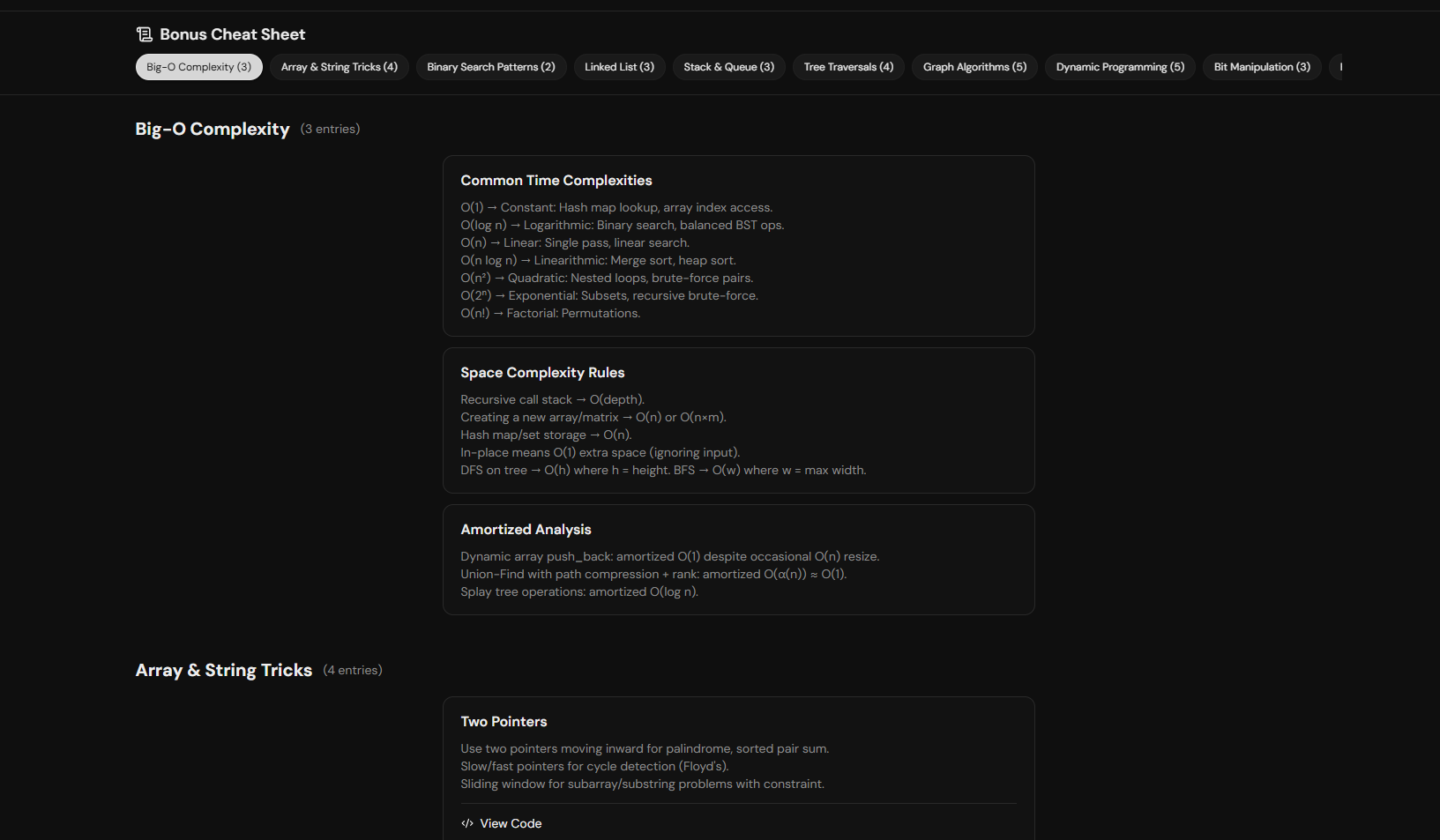Open the Dynamic Programming (5) tab
1440x840 pixels.
pos(1121,67)
